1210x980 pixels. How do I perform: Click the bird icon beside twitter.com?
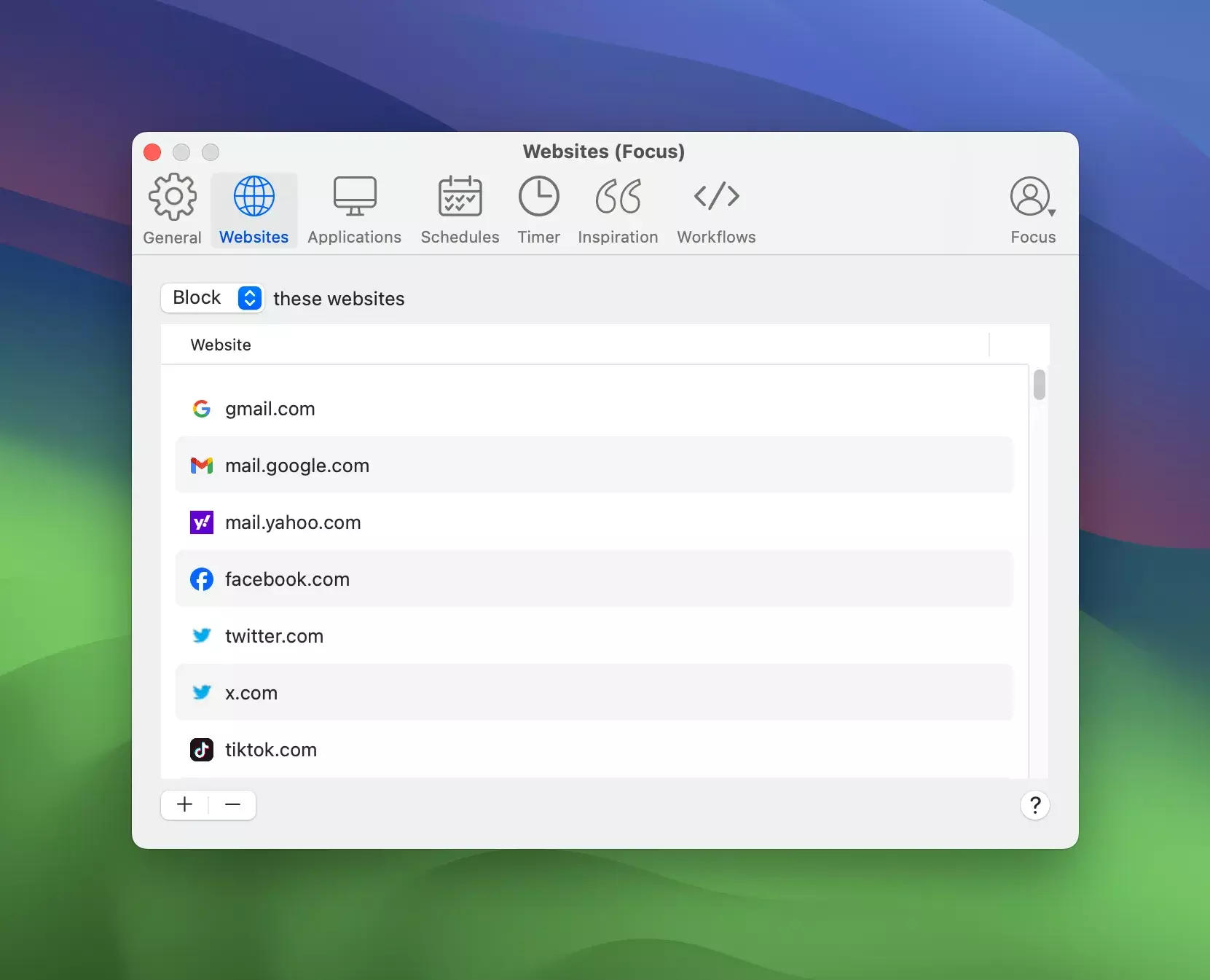click(x=202, y=636)
